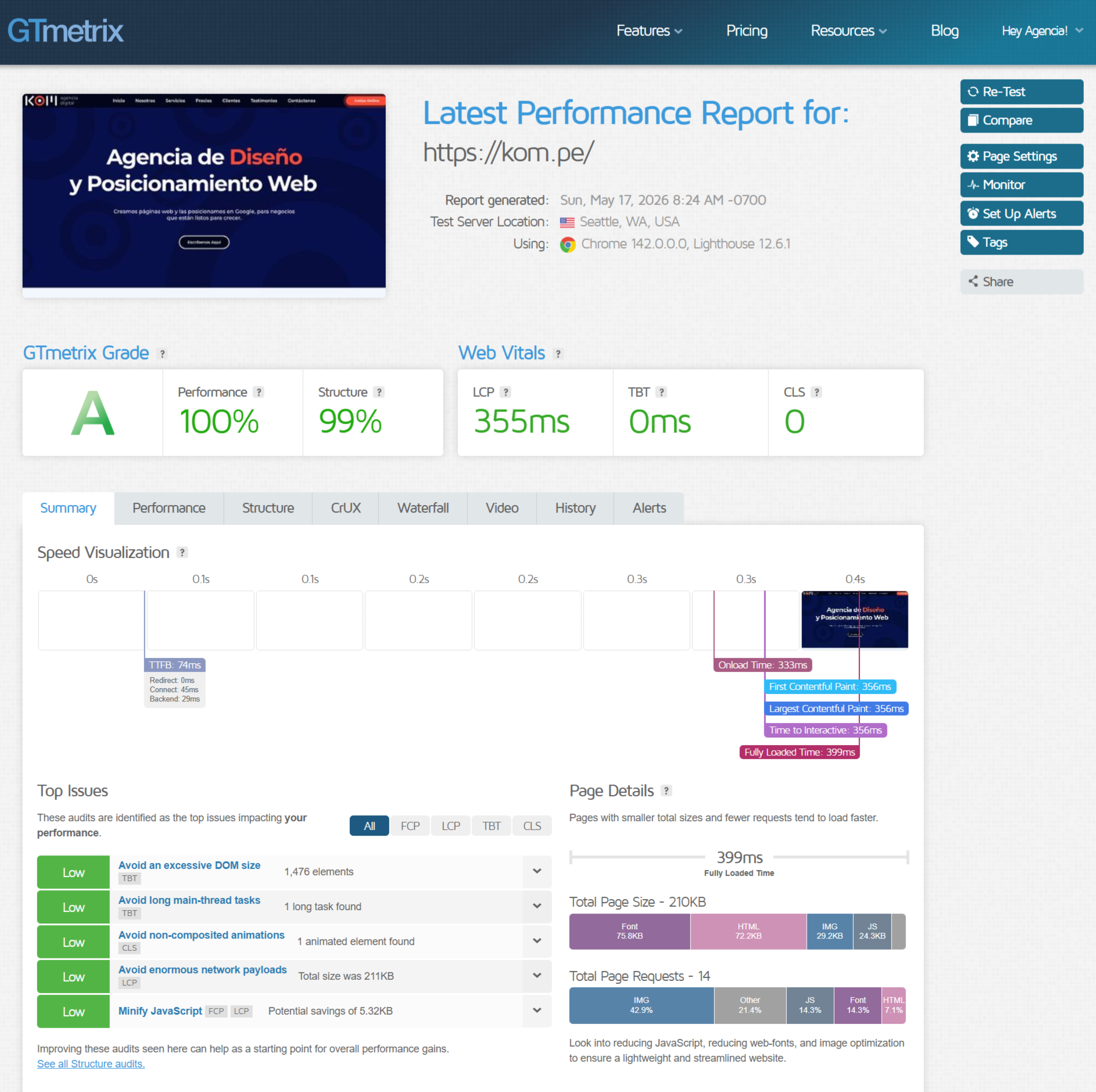Click the HTML 72.2KB size segment
The image size is (1096, 1092).
(x=748, y=932)
